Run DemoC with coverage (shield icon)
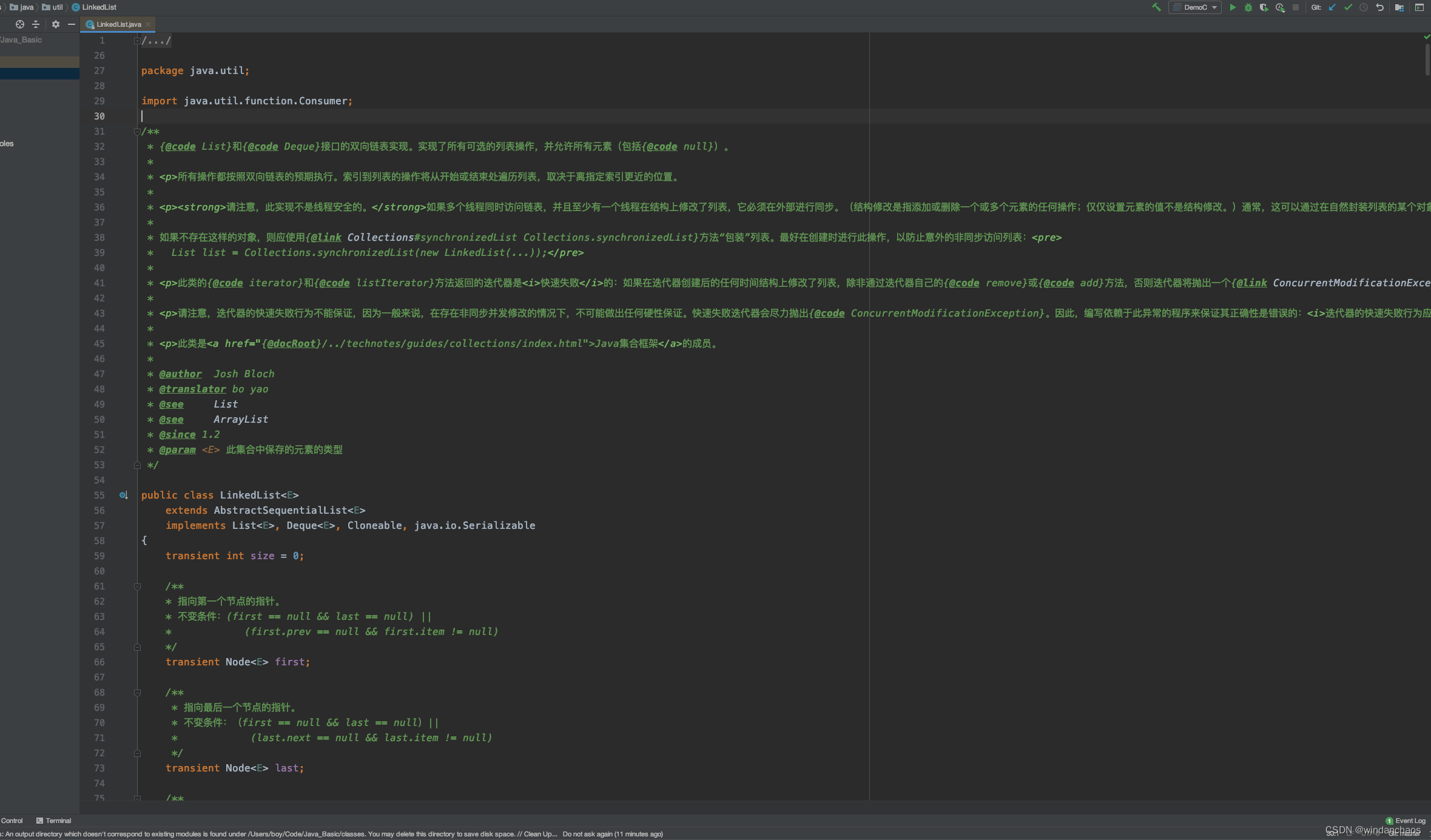Screen dimensions: 1431x840 click(1264, 7)
